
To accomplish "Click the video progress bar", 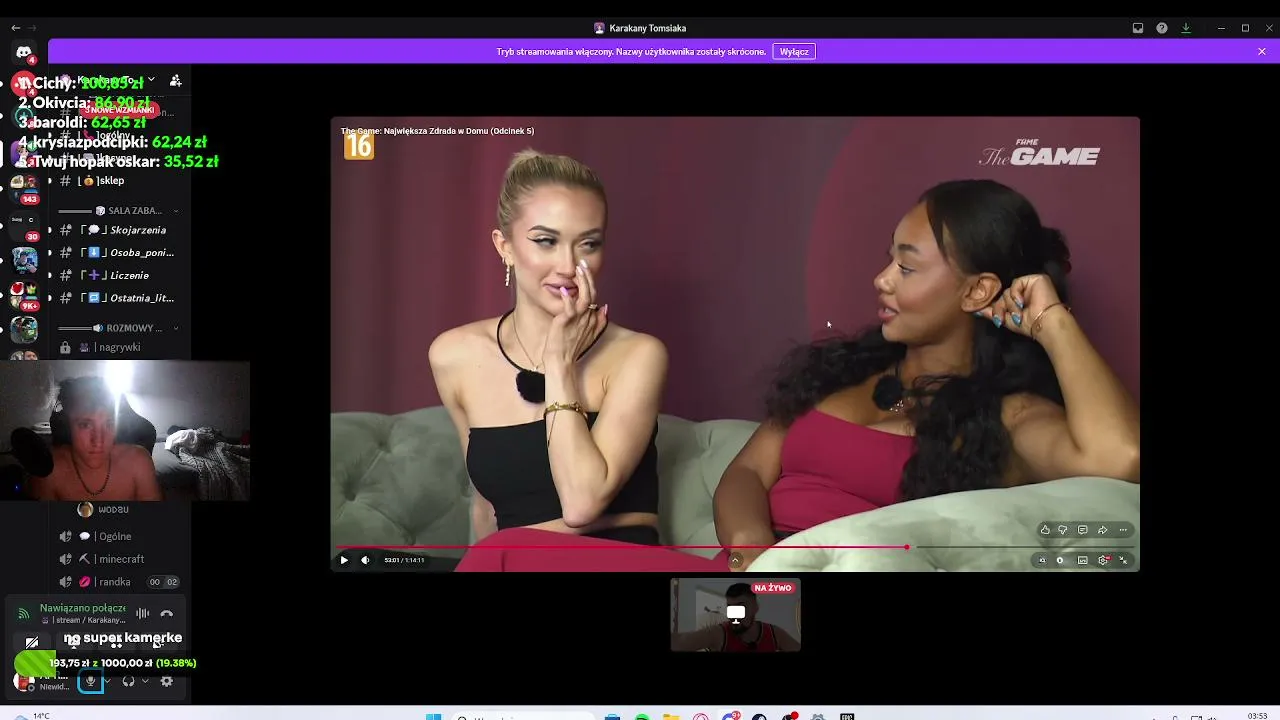I will (x=735, y=547).
